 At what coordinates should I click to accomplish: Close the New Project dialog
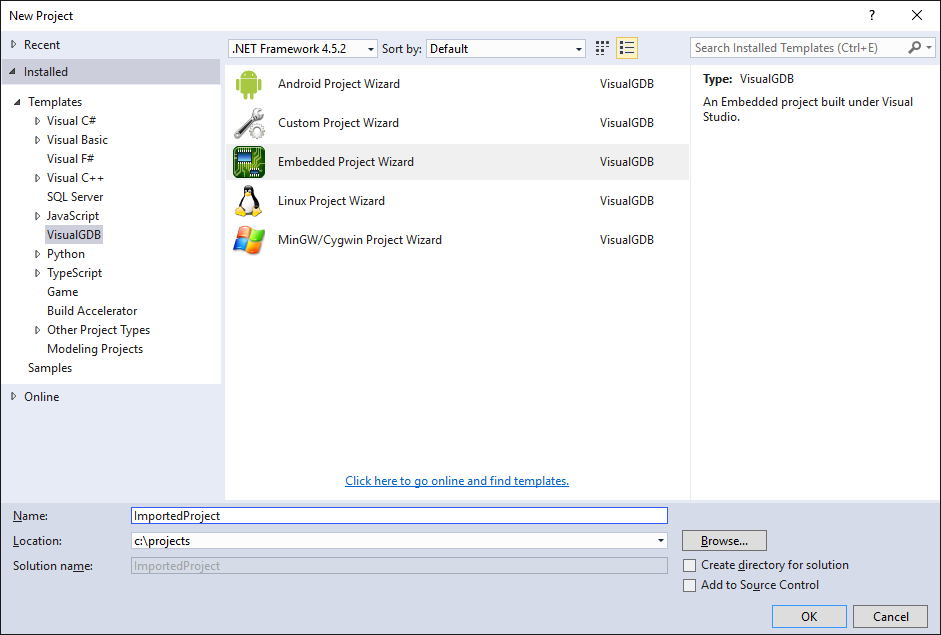(x=916, y=16)
